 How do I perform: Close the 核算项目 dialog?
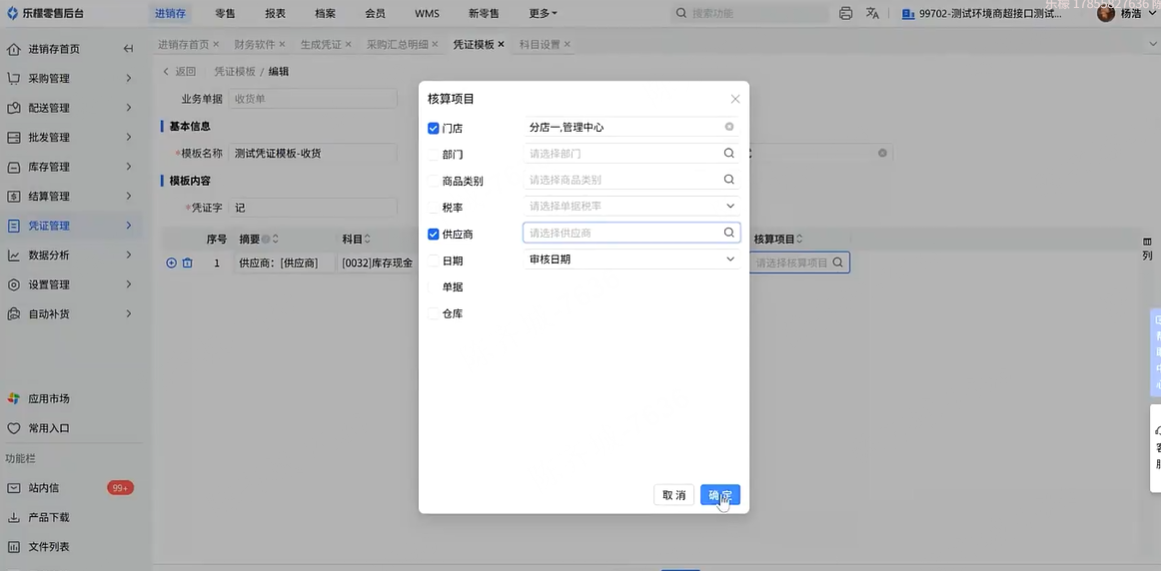pos(735,99)
